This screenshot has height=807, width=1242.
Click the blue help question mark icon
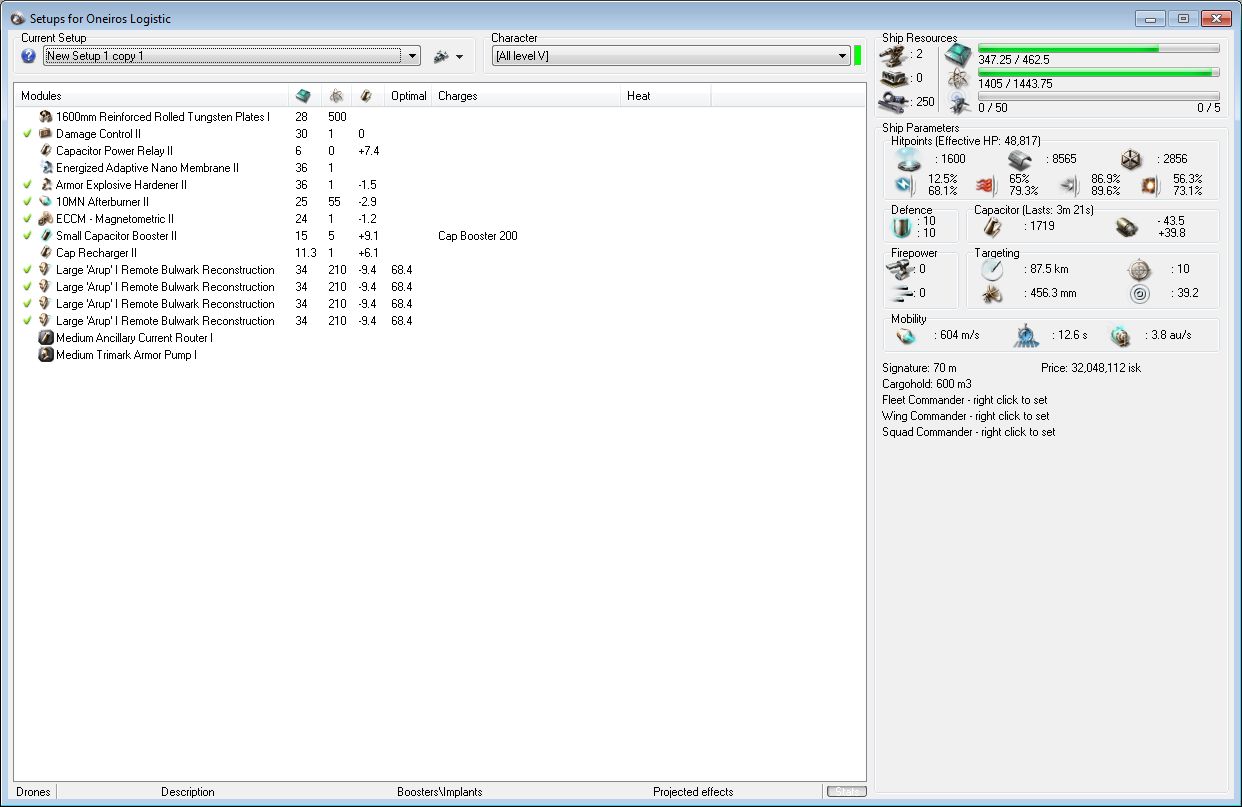pyautogui.click(x=28, y=56)
